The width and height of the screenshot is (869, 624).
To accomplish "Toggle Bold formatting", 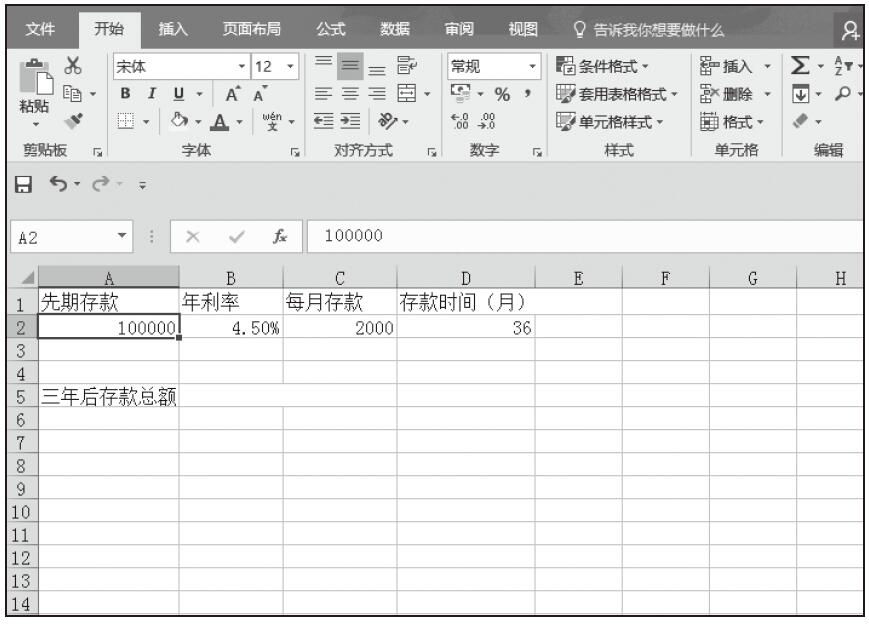I will coord(127,95).
